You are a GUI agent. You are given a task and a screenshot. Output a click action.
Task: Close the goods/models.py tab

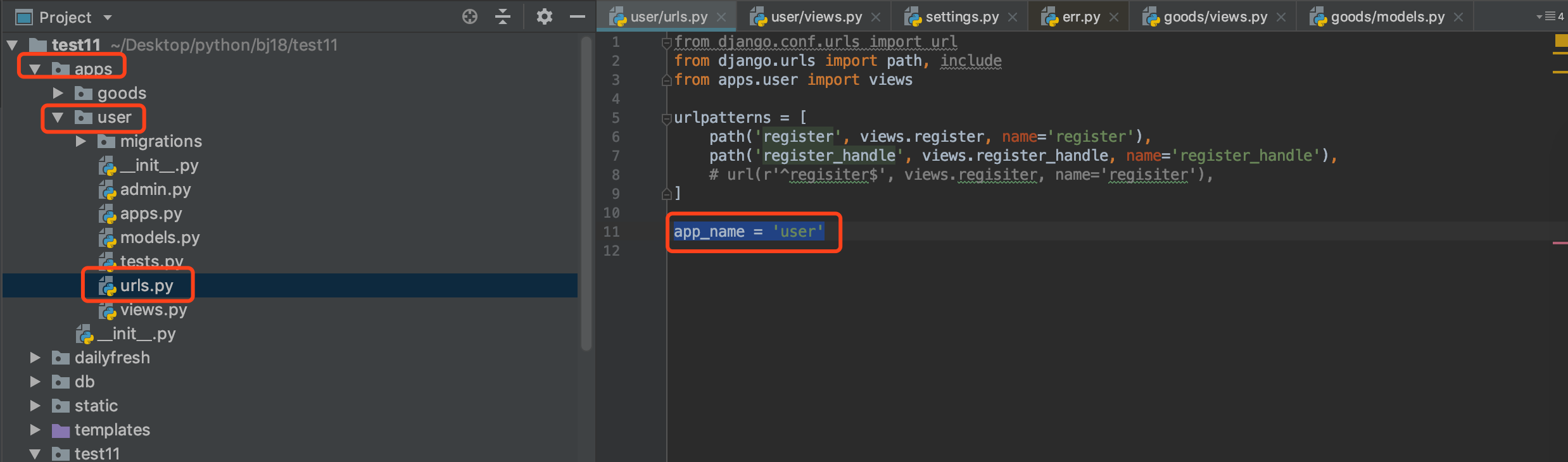[x=1458, y=17]
